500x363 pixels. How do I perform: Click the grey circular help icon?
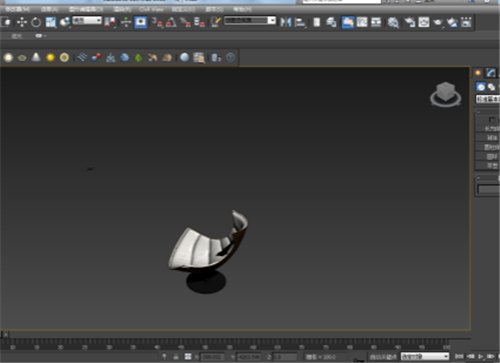(231, 58)
